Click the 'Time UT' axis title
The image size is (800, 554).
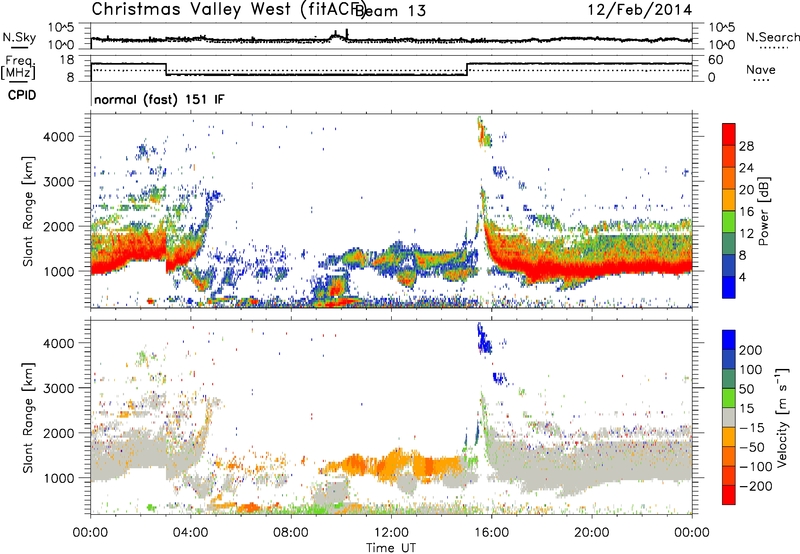coord(391,548)
